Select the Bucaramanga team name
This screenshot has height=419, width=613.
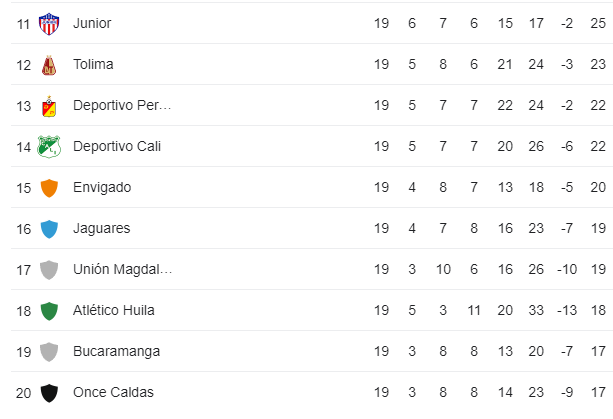point(117,352)
